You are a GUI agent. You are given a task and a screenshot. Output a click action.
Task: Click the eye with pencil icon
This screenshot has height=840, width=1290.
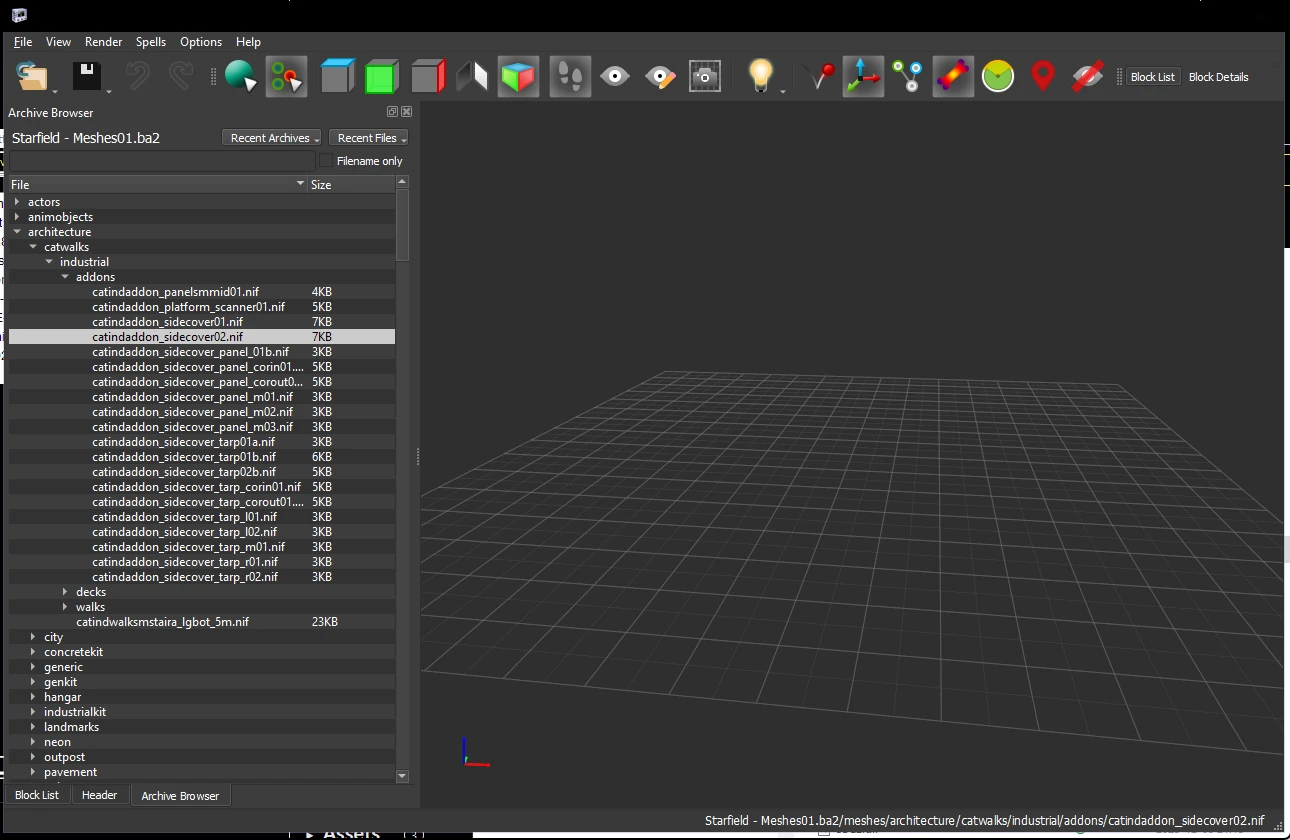click(x=660, y=76)
